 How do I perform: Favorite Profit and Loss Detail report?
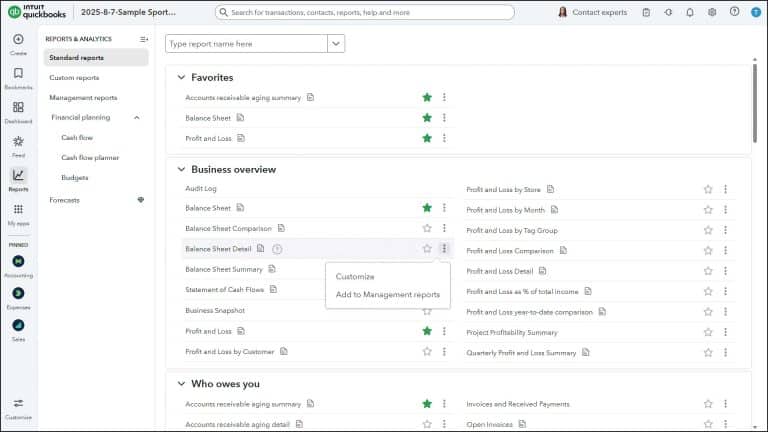708,271
